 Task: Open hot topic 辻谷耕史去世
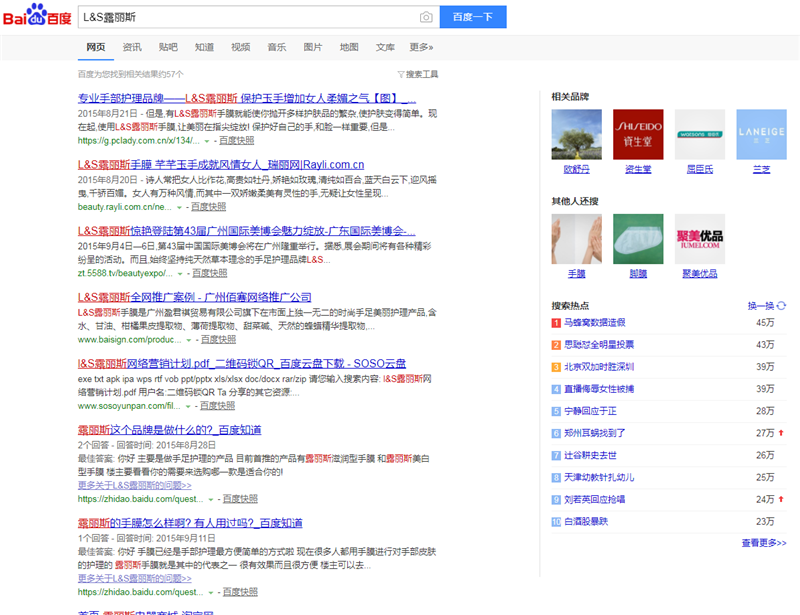coord(590,455)
